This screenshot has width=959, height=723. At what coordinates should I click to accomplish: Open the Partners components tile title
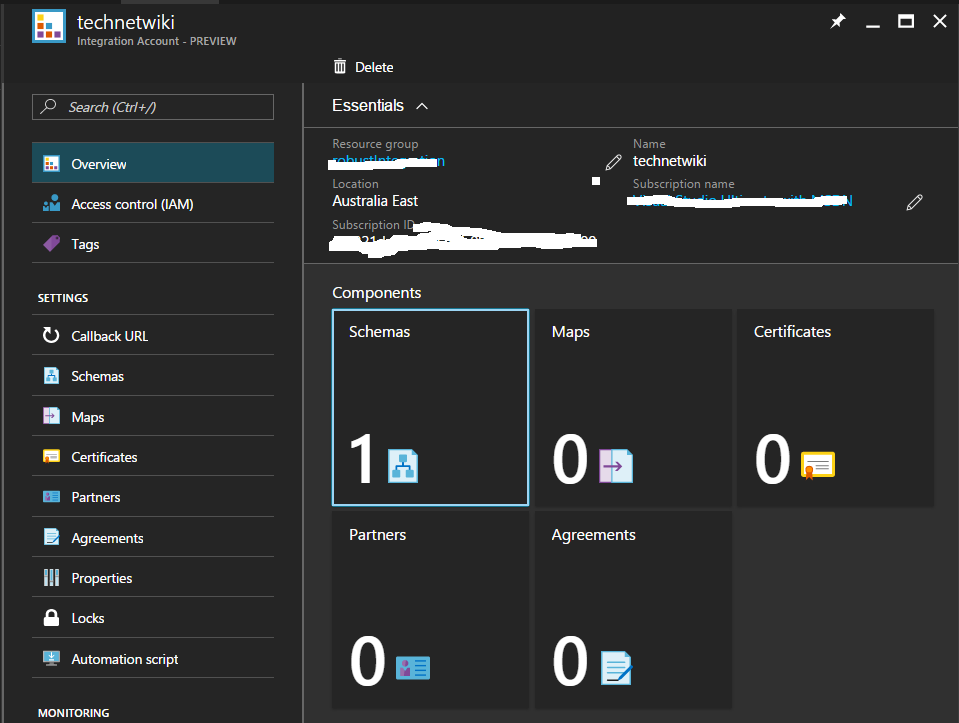click(377, 535)
